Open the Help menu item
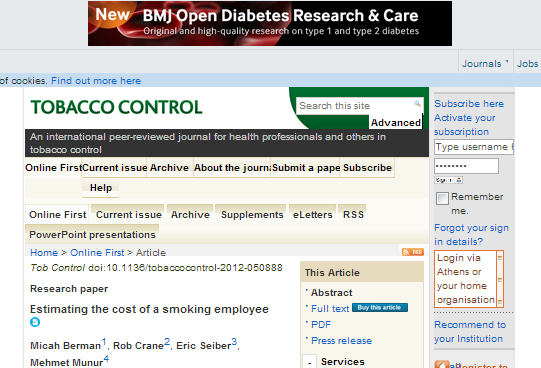Viewport: 541px width, 368px height. pos(101,188)
